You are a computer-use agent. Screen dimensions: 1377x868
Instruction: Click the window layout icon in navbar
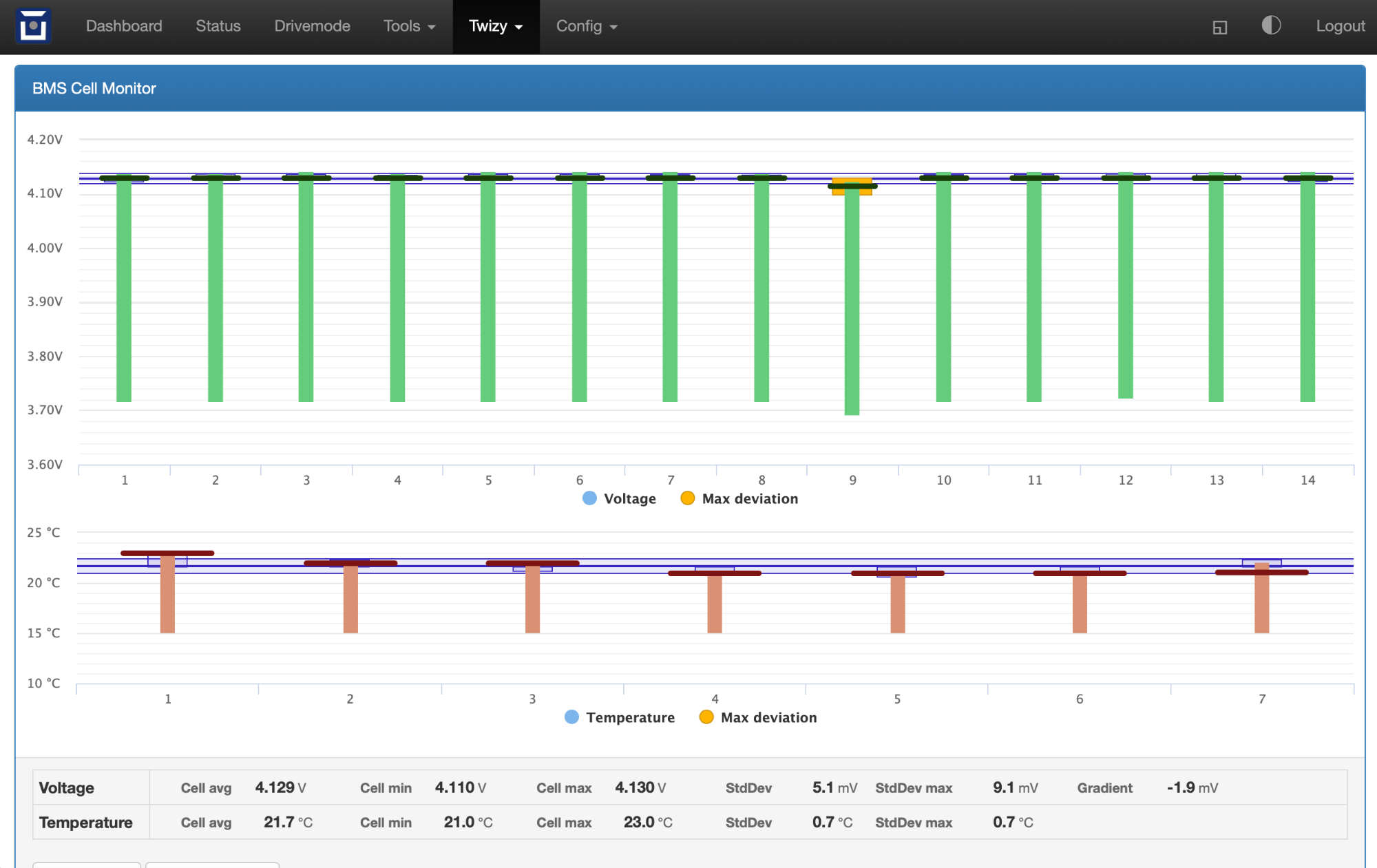tap(1219, 27)
